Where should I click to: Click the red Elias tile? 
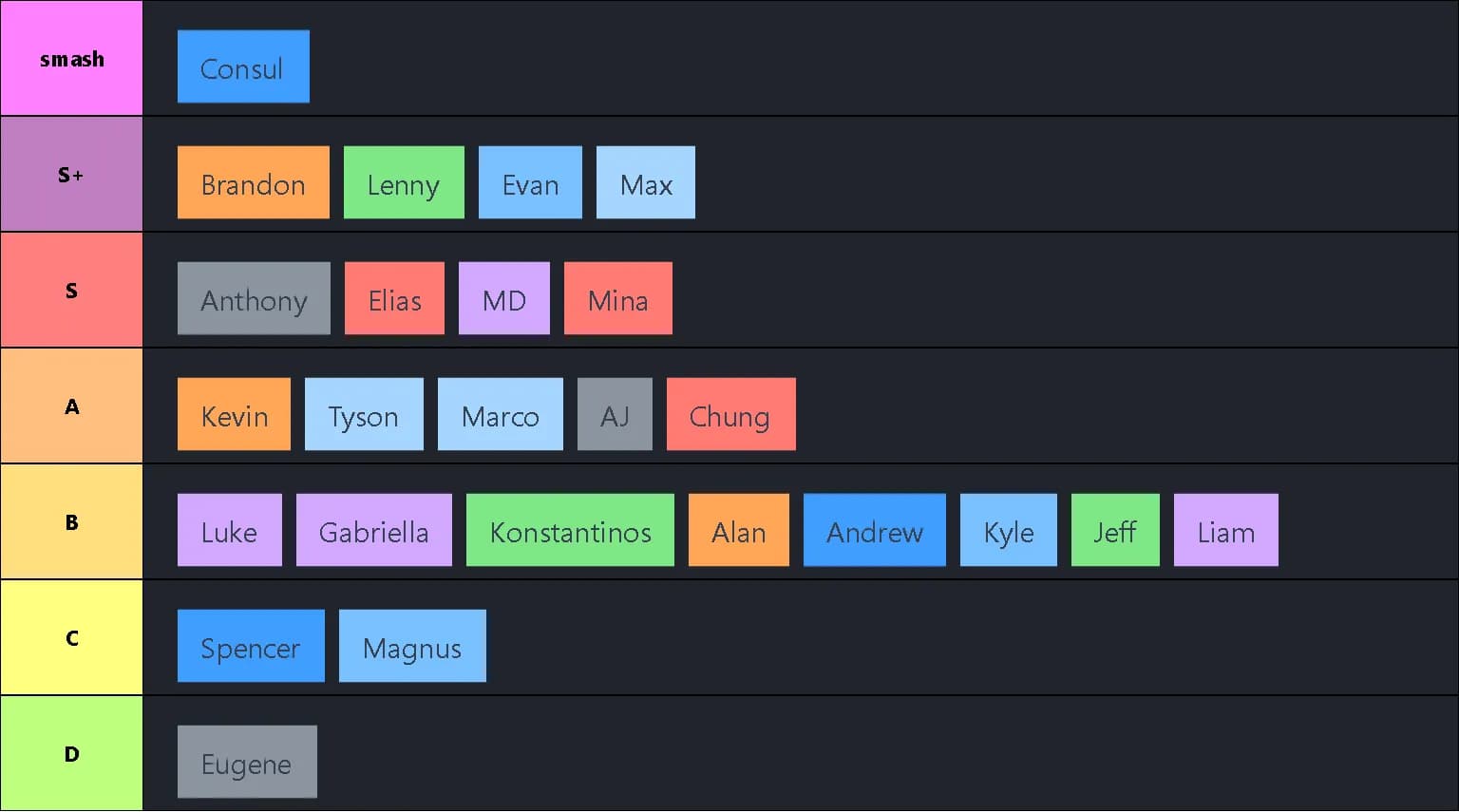[394, 299]
